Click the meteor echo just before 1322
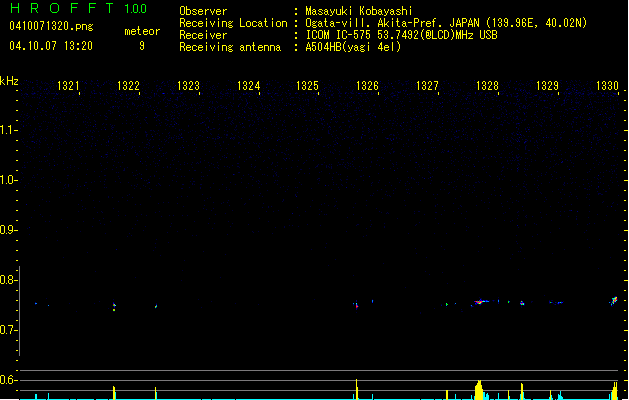Image resolution: width=629 pixels, height=400 pixels. point(114,307)
